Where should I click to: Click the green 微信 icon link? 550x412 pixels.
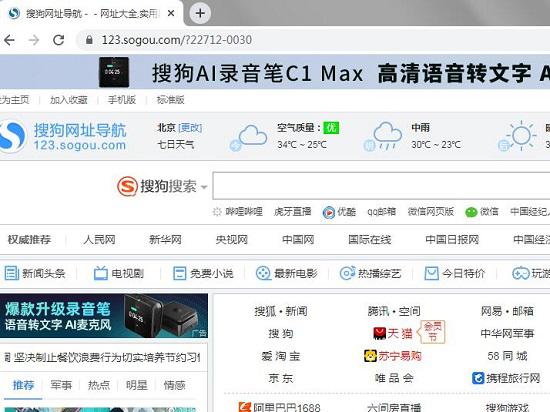coord(471,212)
